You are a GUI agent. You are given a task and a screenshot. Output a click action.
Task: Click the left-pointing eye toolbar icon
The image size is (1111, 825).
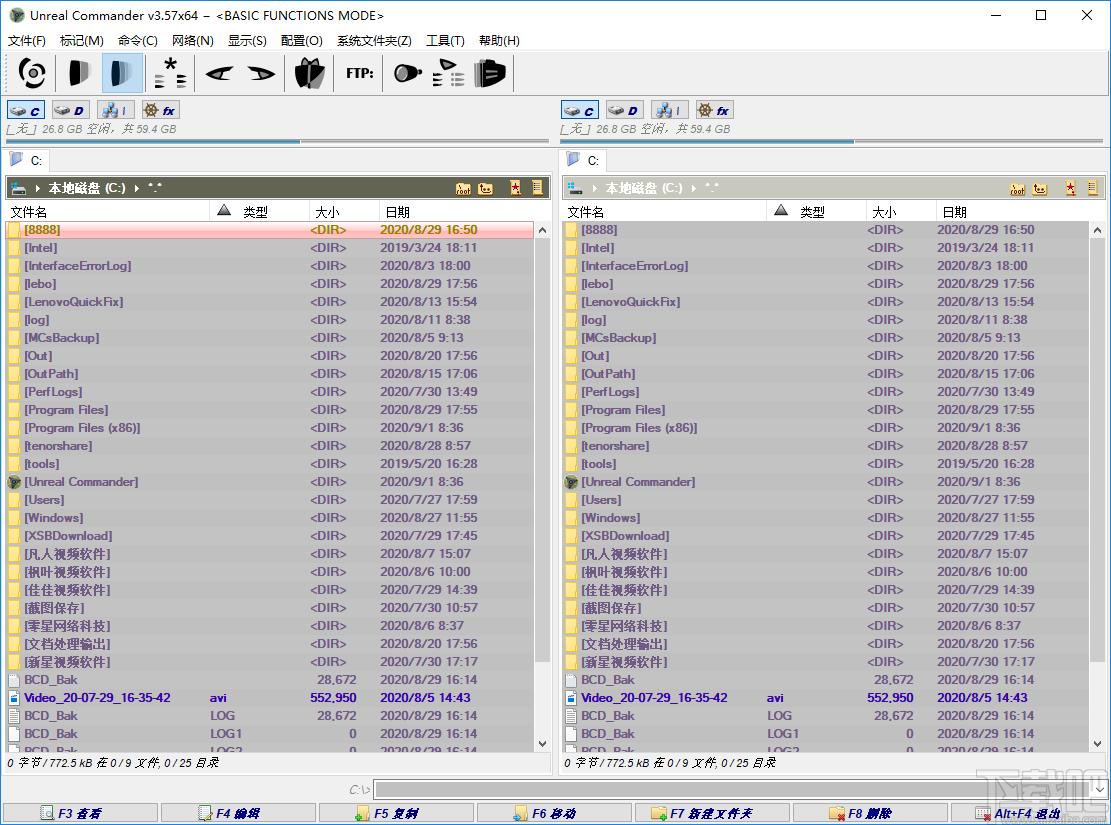[219, 73]
